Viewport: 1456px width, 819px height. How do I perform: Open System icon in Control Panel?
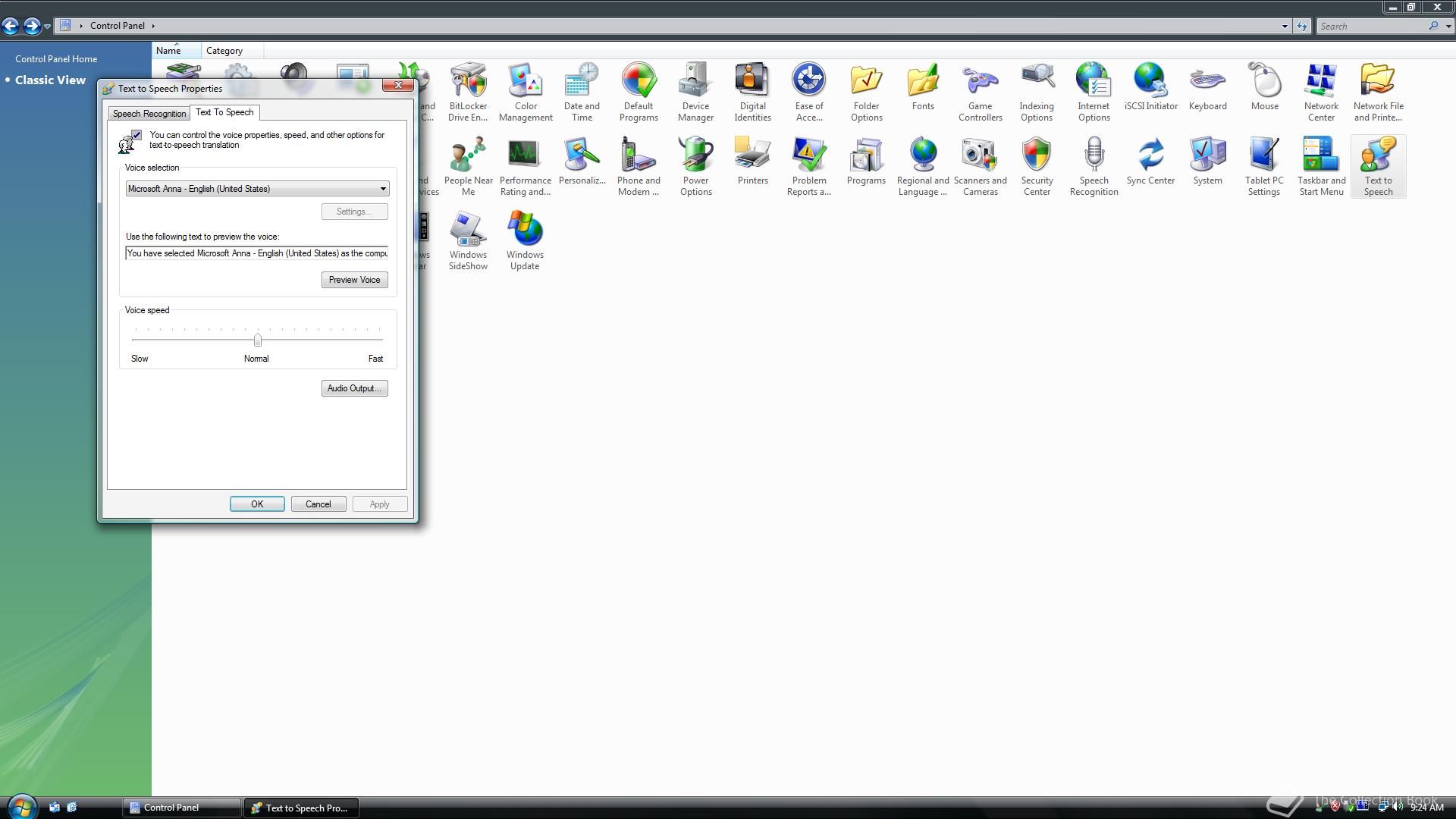[1207, 161]
